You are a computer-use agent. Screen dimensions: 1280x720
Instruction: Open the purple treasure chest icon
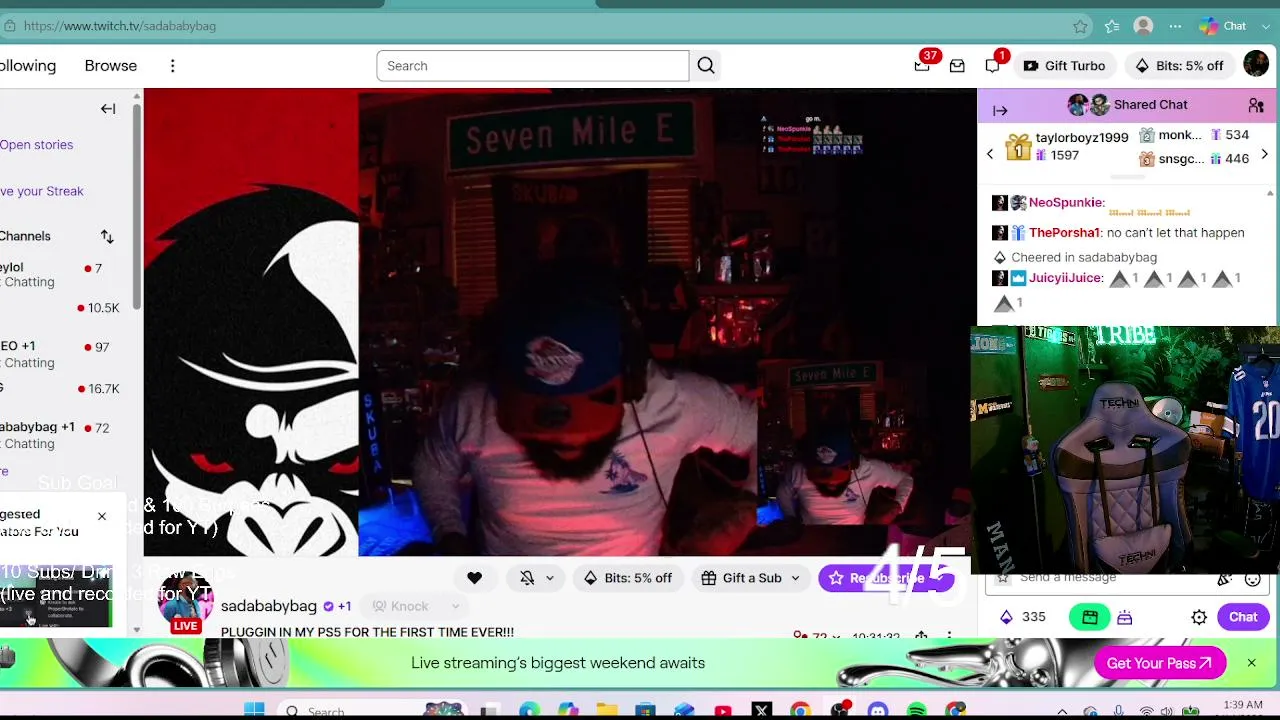[x=1125, y=618]
